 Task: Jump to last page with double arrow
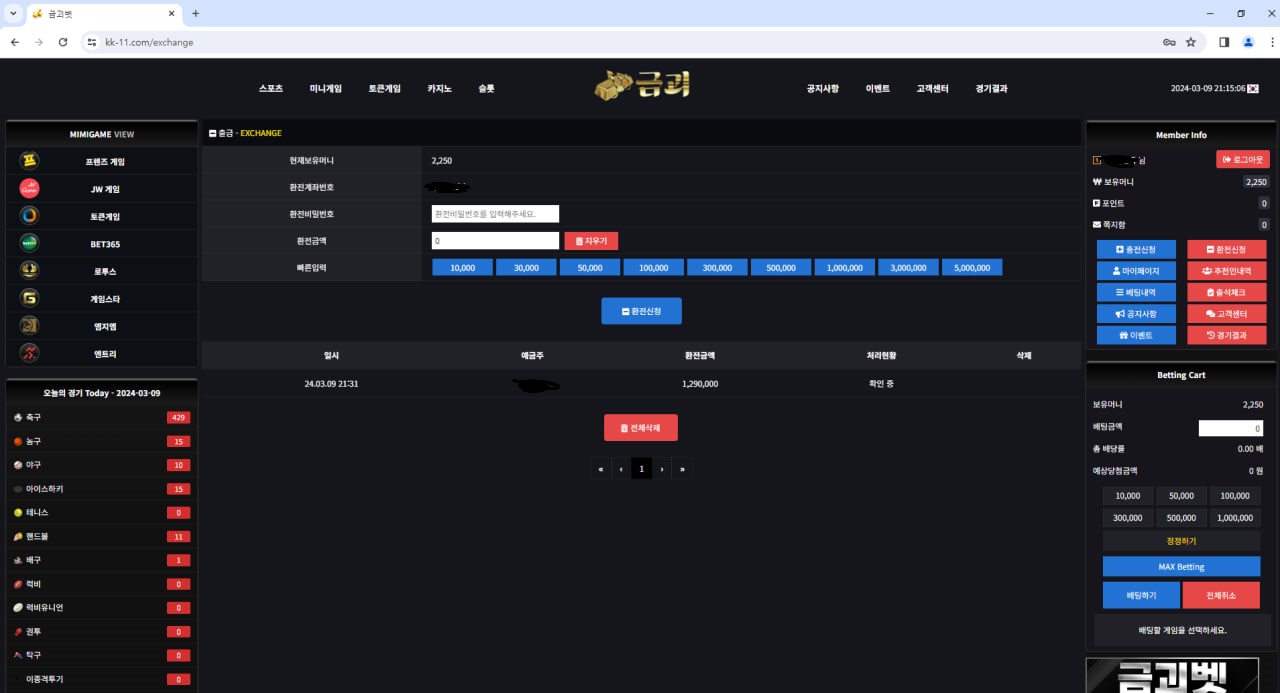coord(683,468)
